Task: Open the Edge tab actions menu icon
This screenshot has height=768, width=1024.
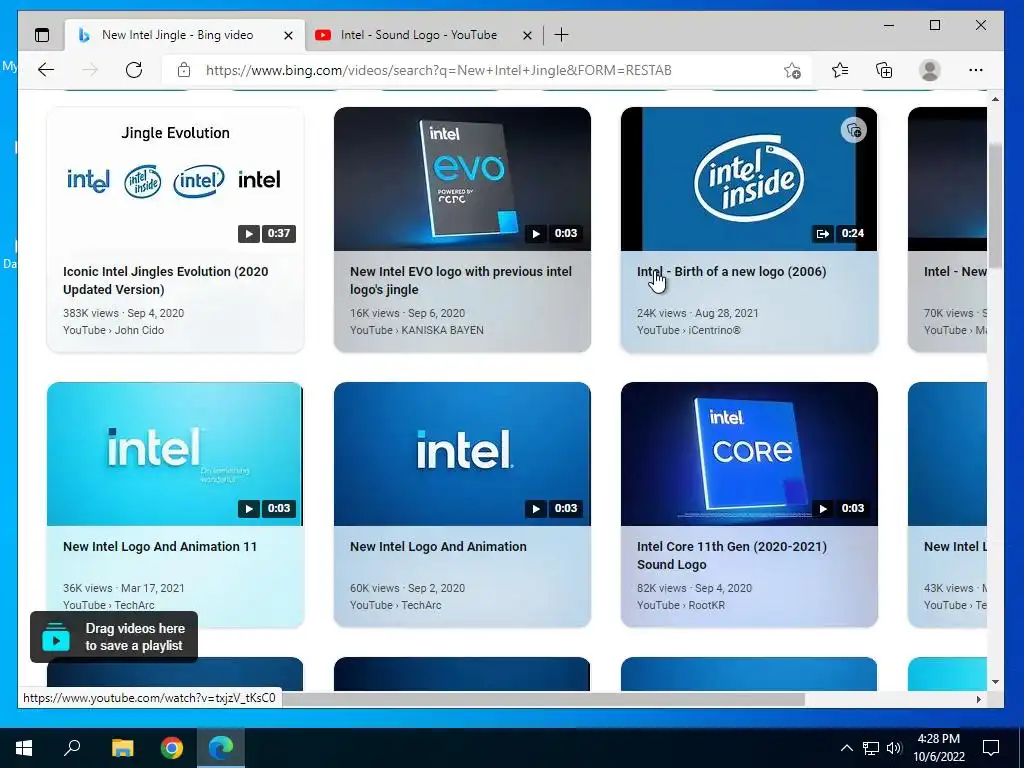Action: pyautogui.click(x=42, y=35)
